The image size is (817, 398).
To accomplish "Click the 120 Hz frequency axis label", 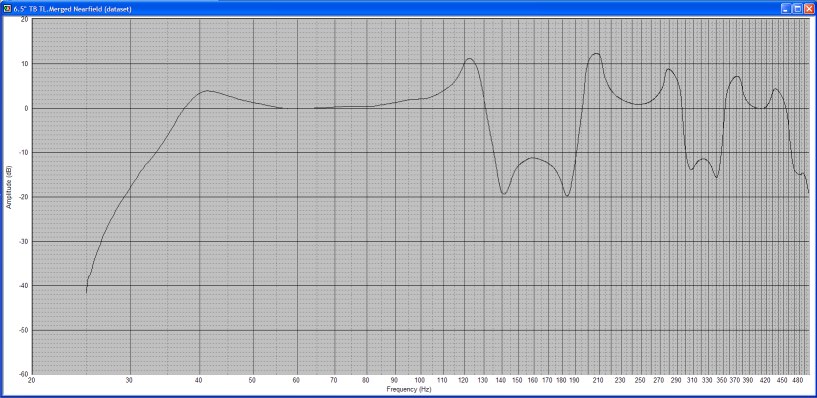I will (x=463, y=380).
